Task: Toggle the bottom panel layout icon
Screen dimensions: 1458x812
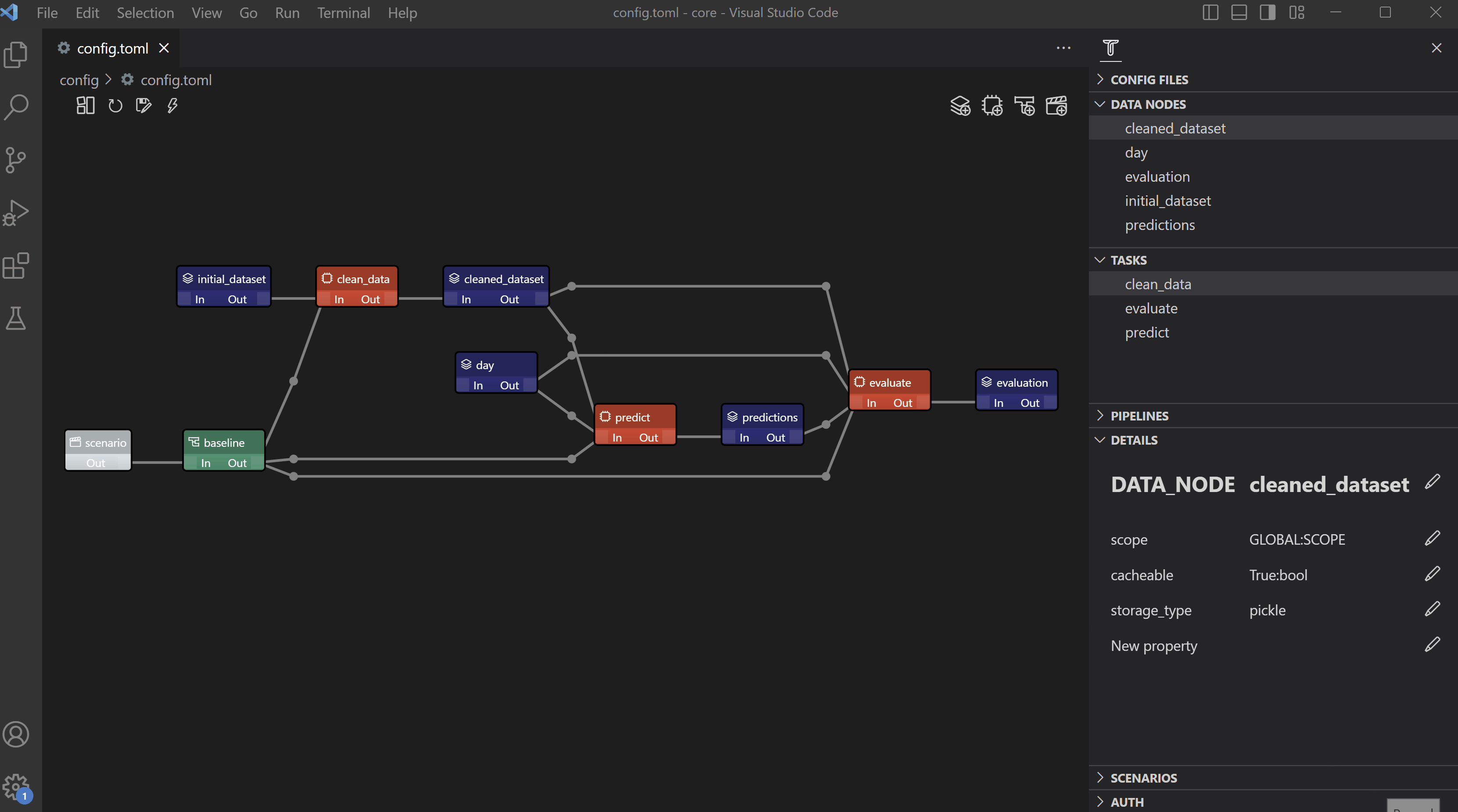Action: [1239, 12]
